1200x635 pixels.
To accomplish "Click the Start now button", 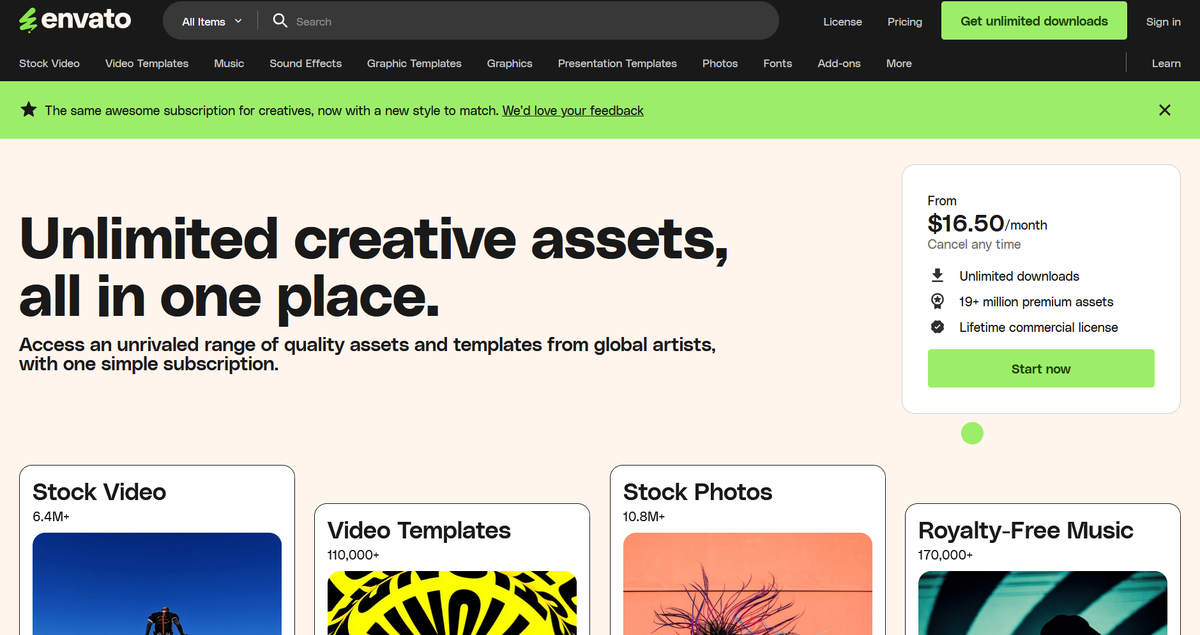I will 1041,368.
